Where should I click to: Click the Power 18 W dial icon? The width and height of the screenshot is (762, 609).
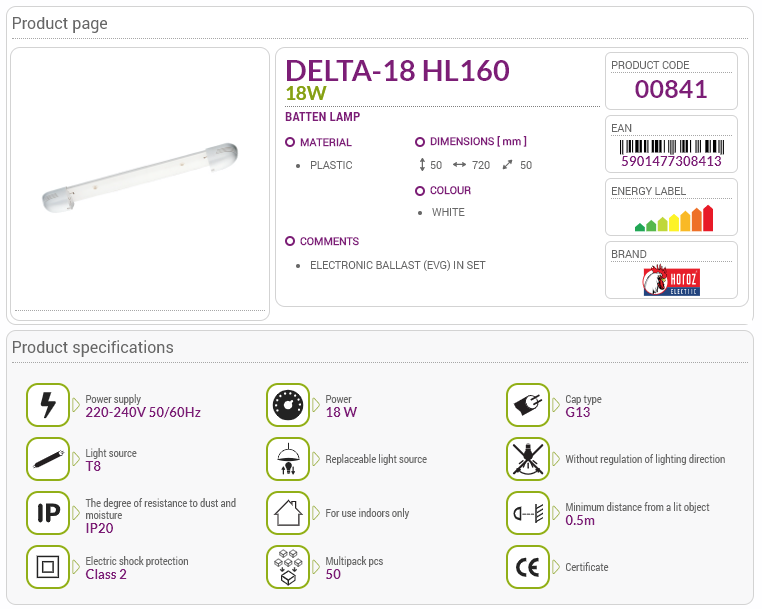(x=288, y=405)
